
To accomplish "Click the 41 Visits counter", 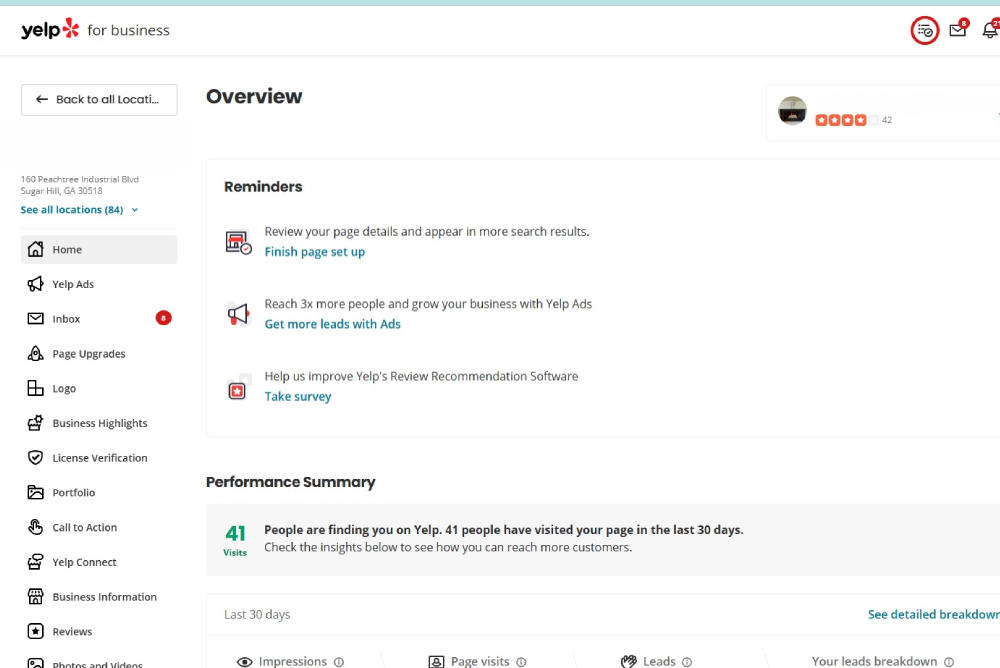I will pos(235,540).
